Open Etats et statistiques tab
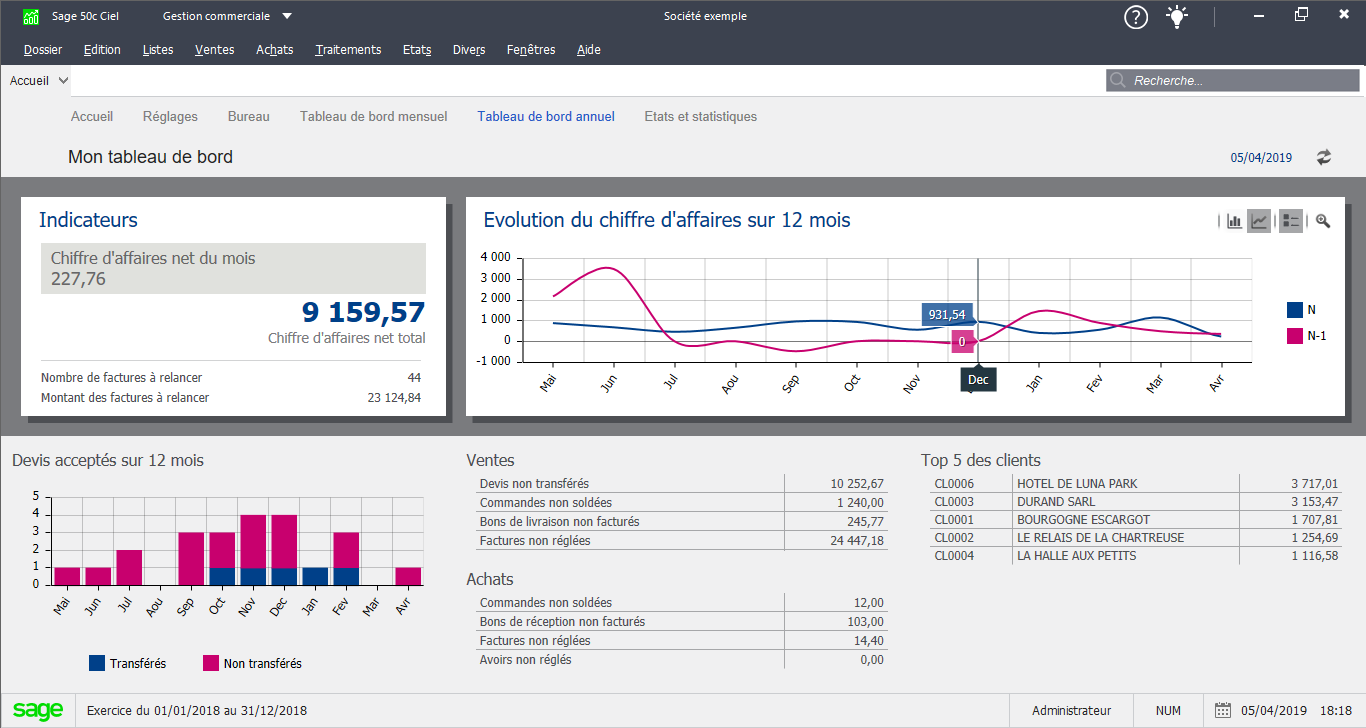Screen dimensions: 1366x728 pyautogui.click(x=701, y=117)
